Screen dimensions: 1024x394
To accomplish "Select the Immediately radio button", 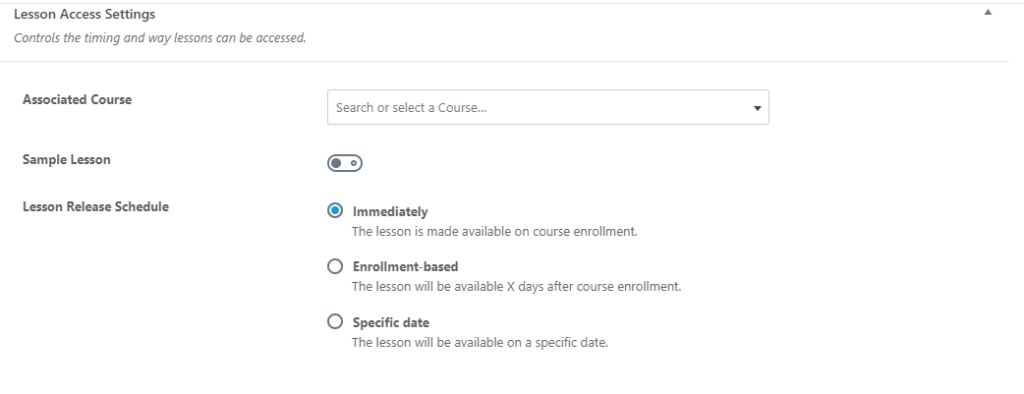I will (334, 210).
